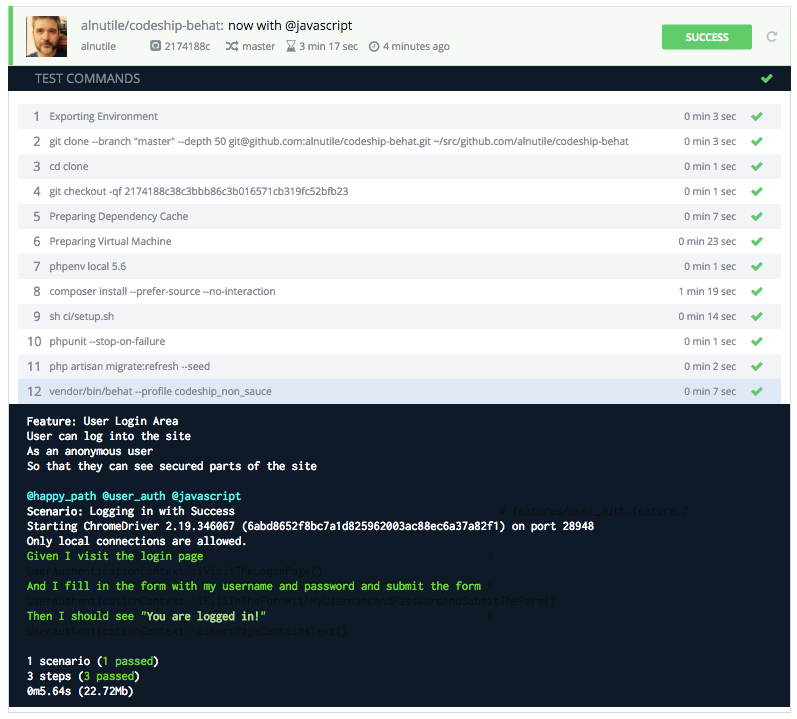The height and width of the screenshot is (719, 797).
Task: Click the user avatar thumbnail
Action: pyautogui.click(x=46, y=36)
